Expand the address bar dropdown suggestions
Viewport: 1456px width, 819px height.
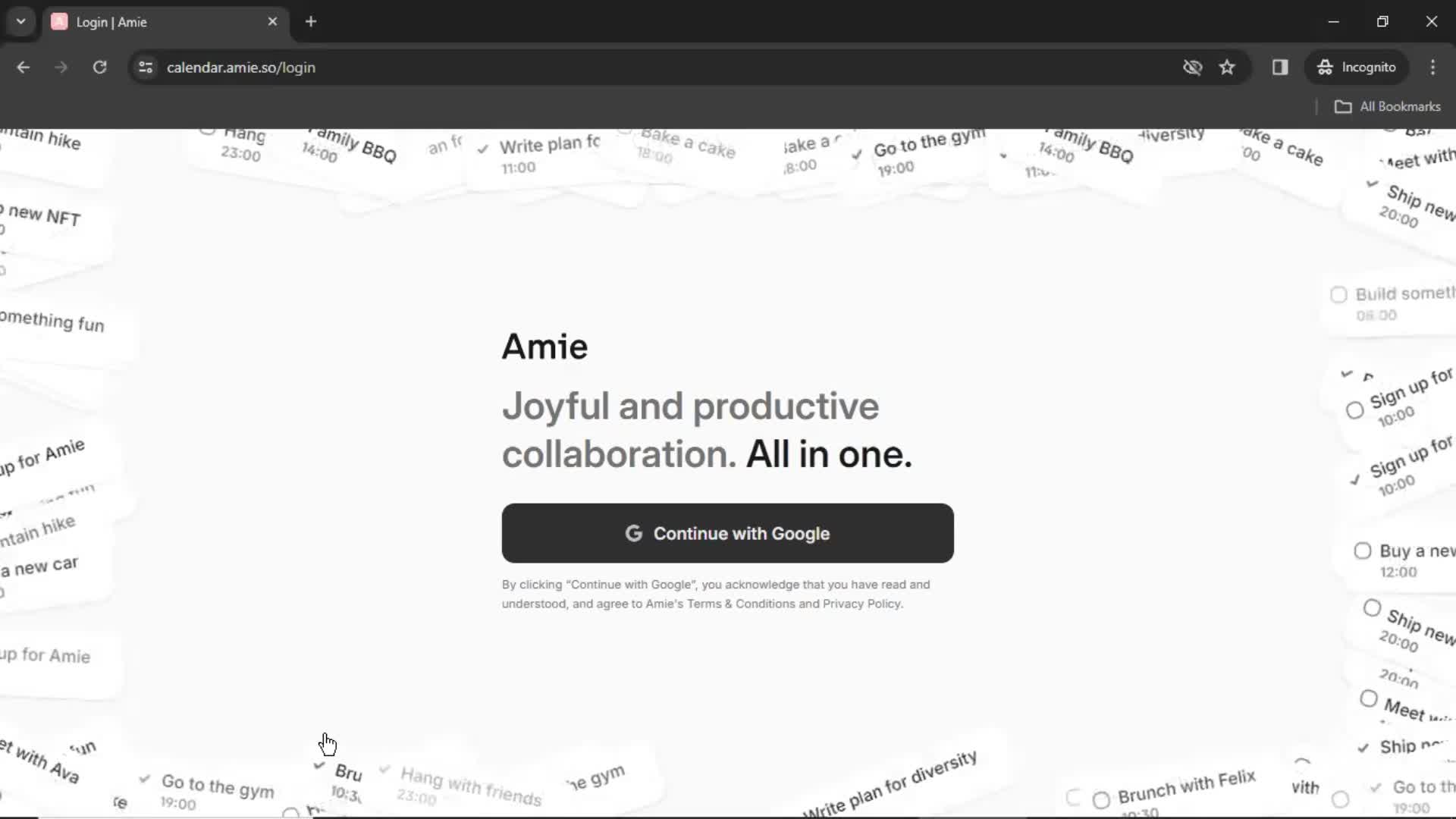tap(21, 21)
